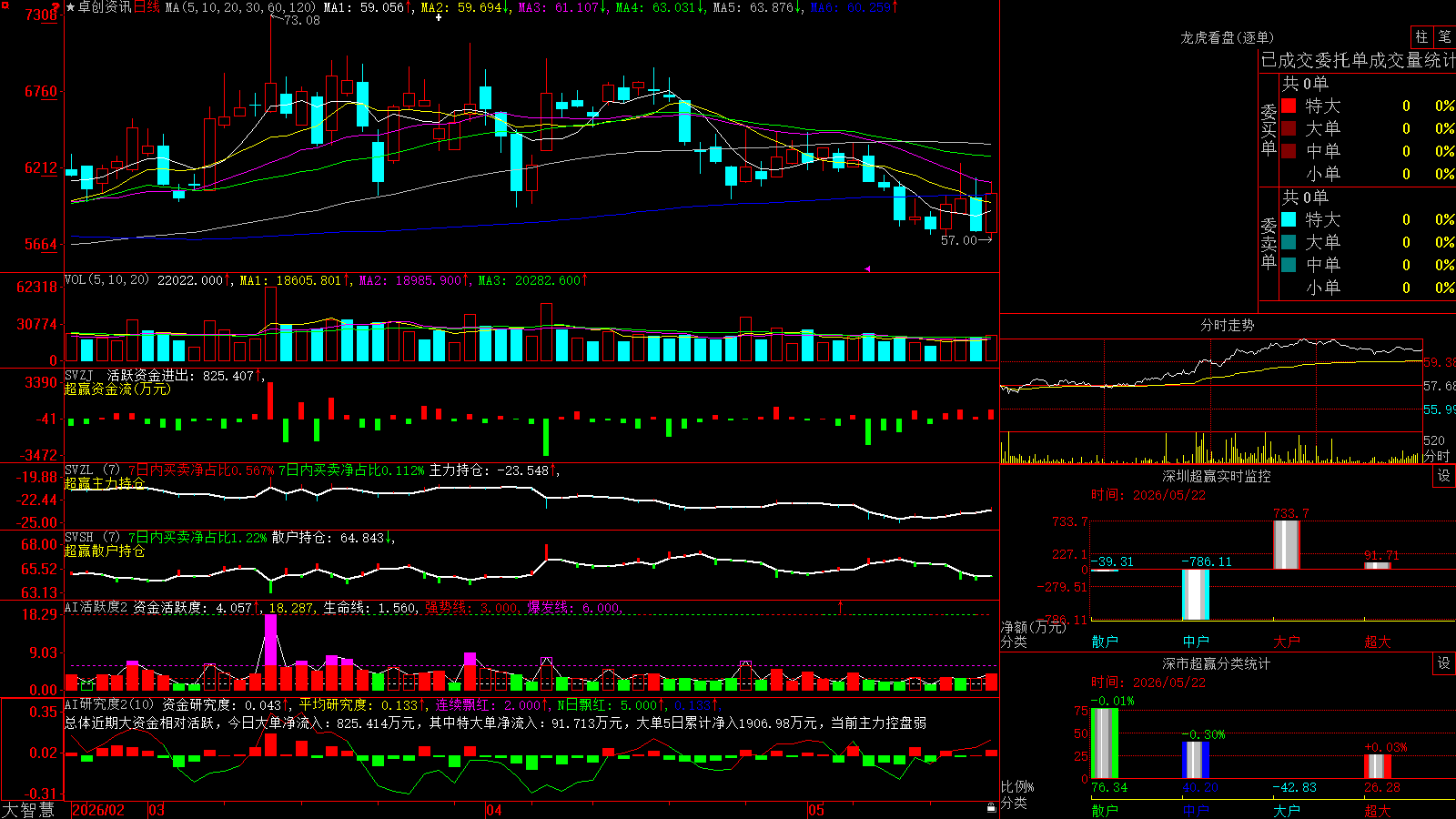The height and width of the screenshot is (819, 1456).
Task: Open 设 settings for 深市超赢分类统计
Action: pyautogui.click(x=1444, y=663)
